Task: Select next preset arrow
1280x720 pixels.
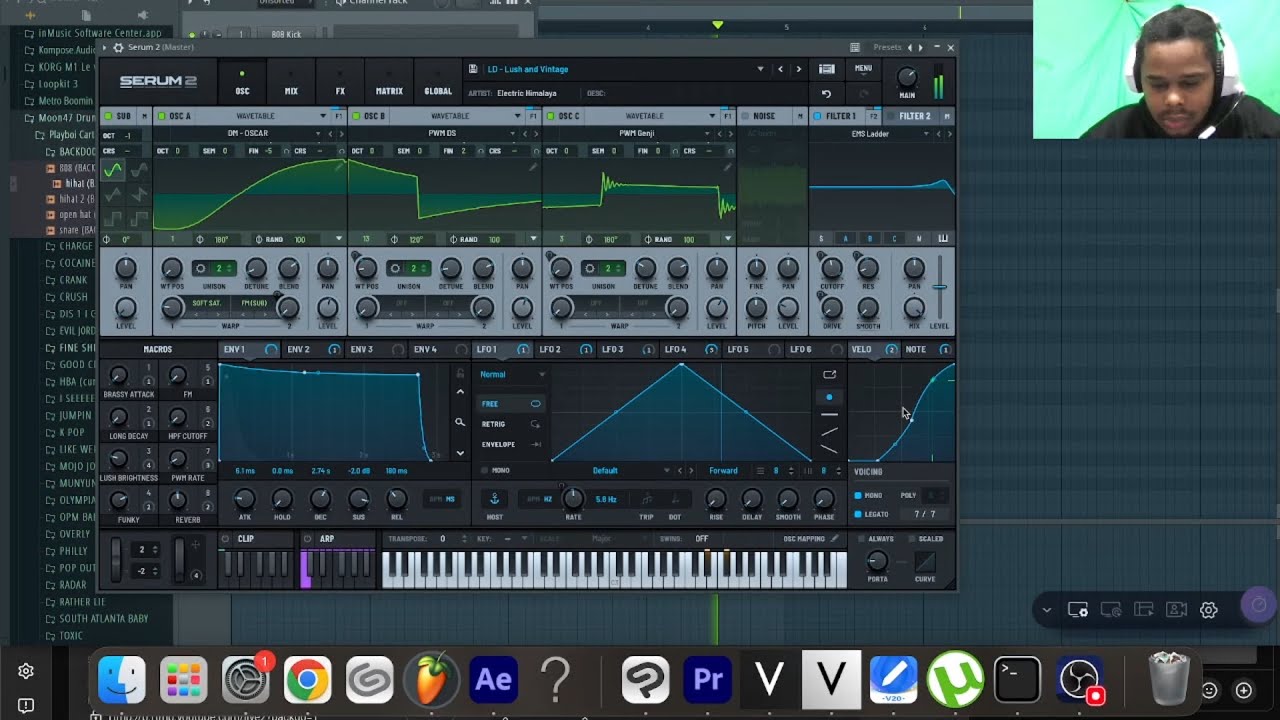Action: point(798,69)
